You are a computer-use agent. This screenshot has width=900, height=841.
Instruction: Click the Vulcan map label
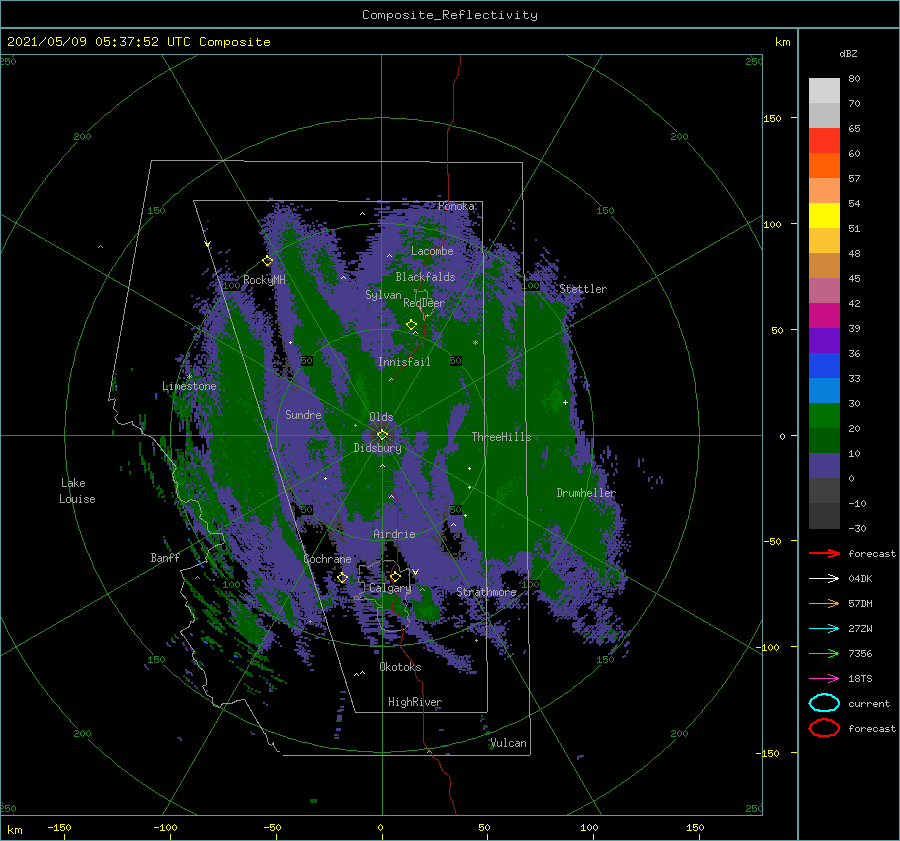pyautogui.click(x=509, y=743)
